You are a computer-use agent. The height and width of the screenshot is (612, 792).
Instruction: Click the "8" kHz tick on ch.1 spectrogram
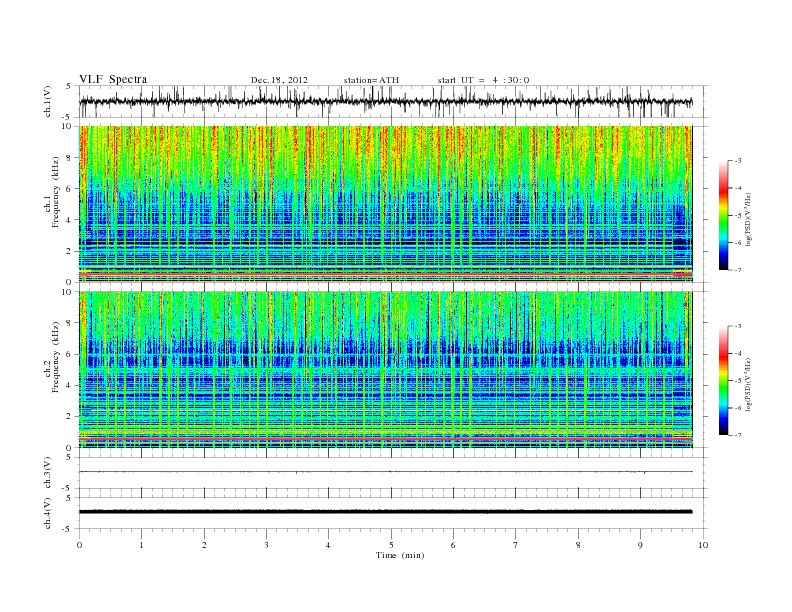[x=70, y=158]
